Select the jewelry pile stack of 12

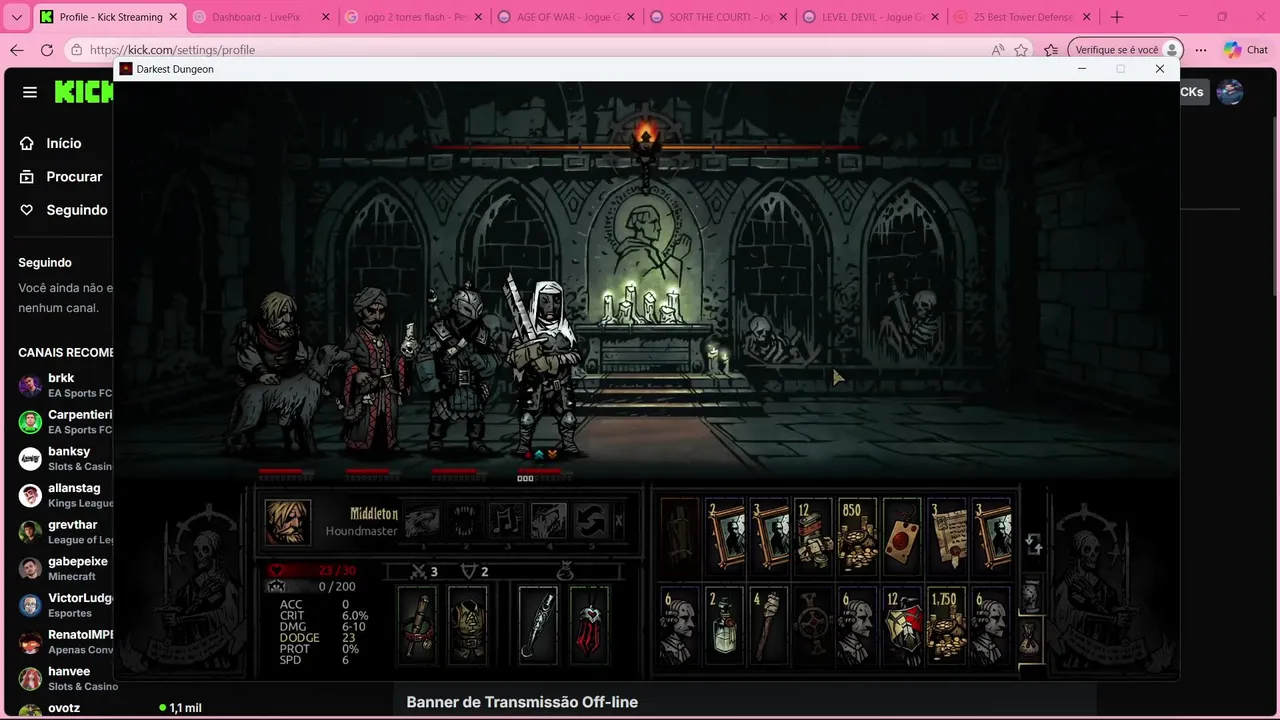tap(814, 535)
